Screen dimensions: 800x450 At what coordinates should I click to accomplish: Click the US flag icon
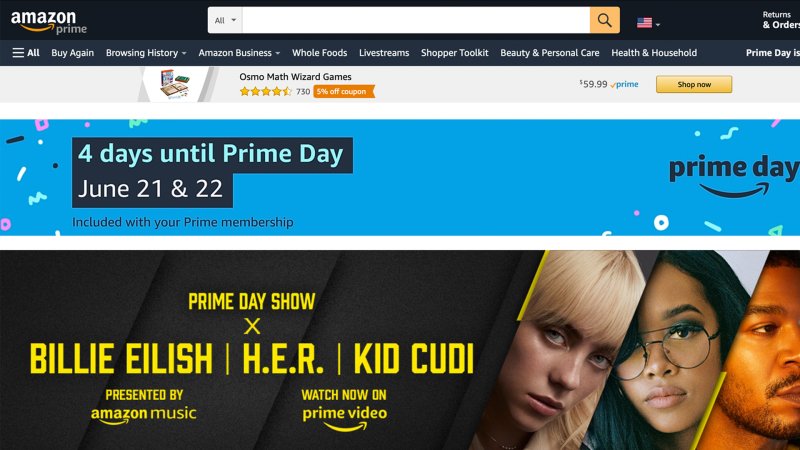(x=644, y=23)
